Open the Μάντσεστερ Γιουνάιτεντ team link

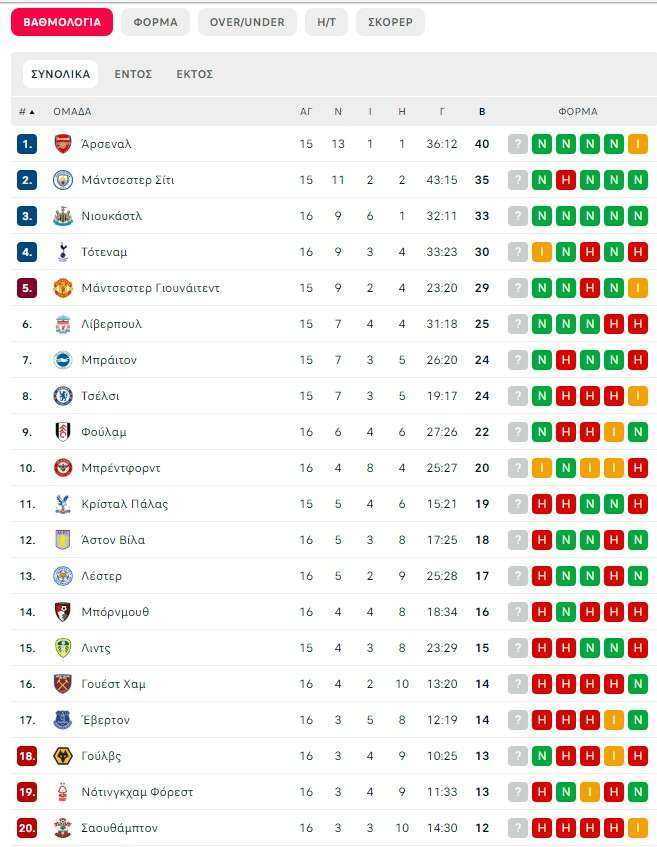(151, 288)
